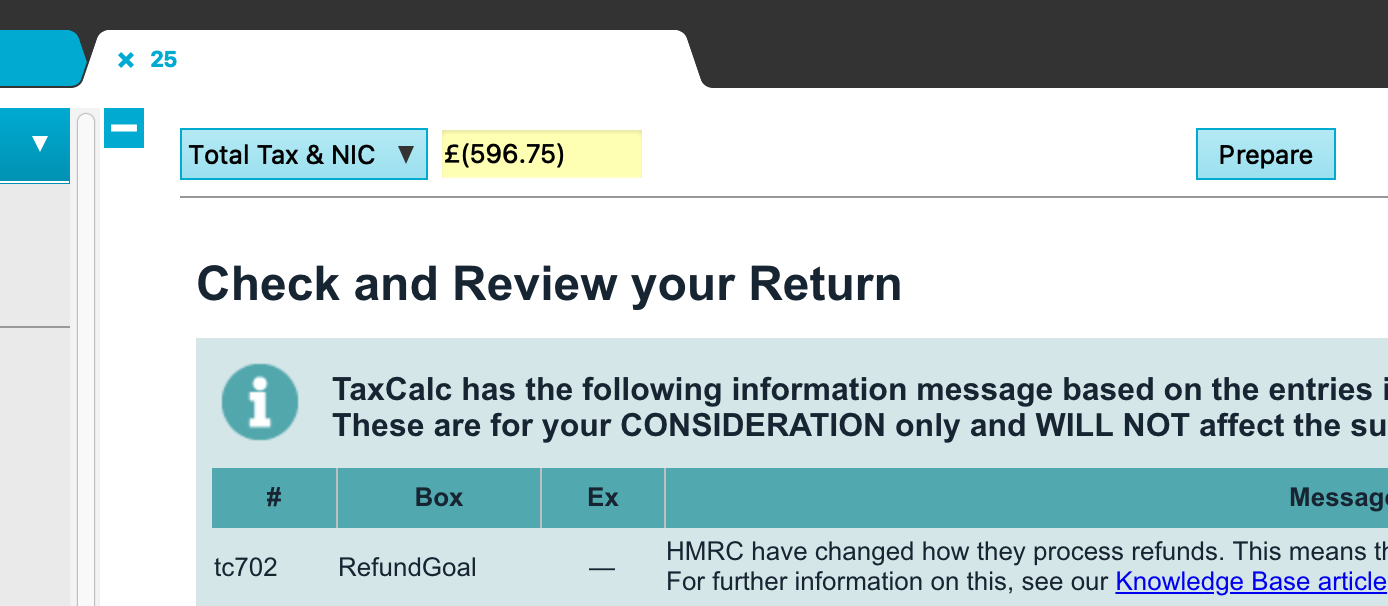Click the yellow £(596.75) amount field
1388x606 pixels.
pyautogui.click(x=541, y=154)
